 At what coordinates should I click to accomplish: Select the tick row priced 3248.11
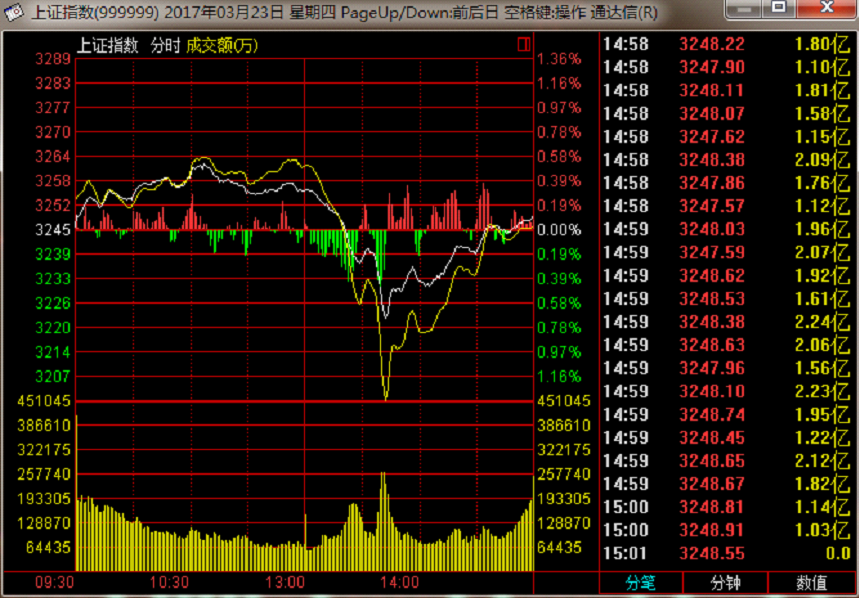pos(726,90)
